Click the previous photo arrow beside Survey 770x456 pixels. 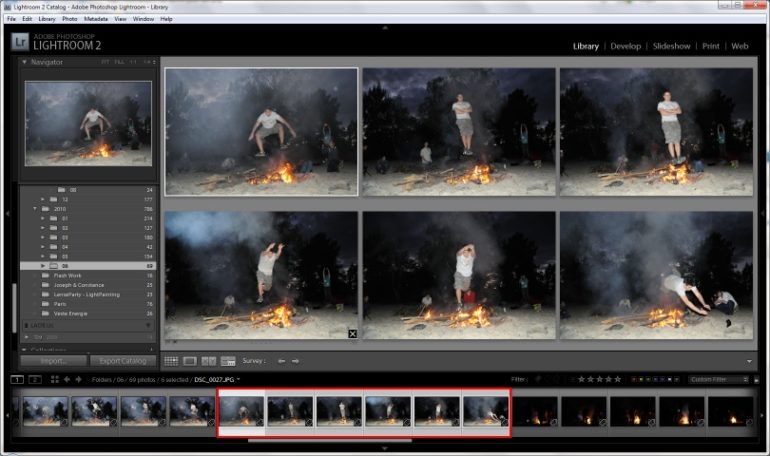pos(281,361)
